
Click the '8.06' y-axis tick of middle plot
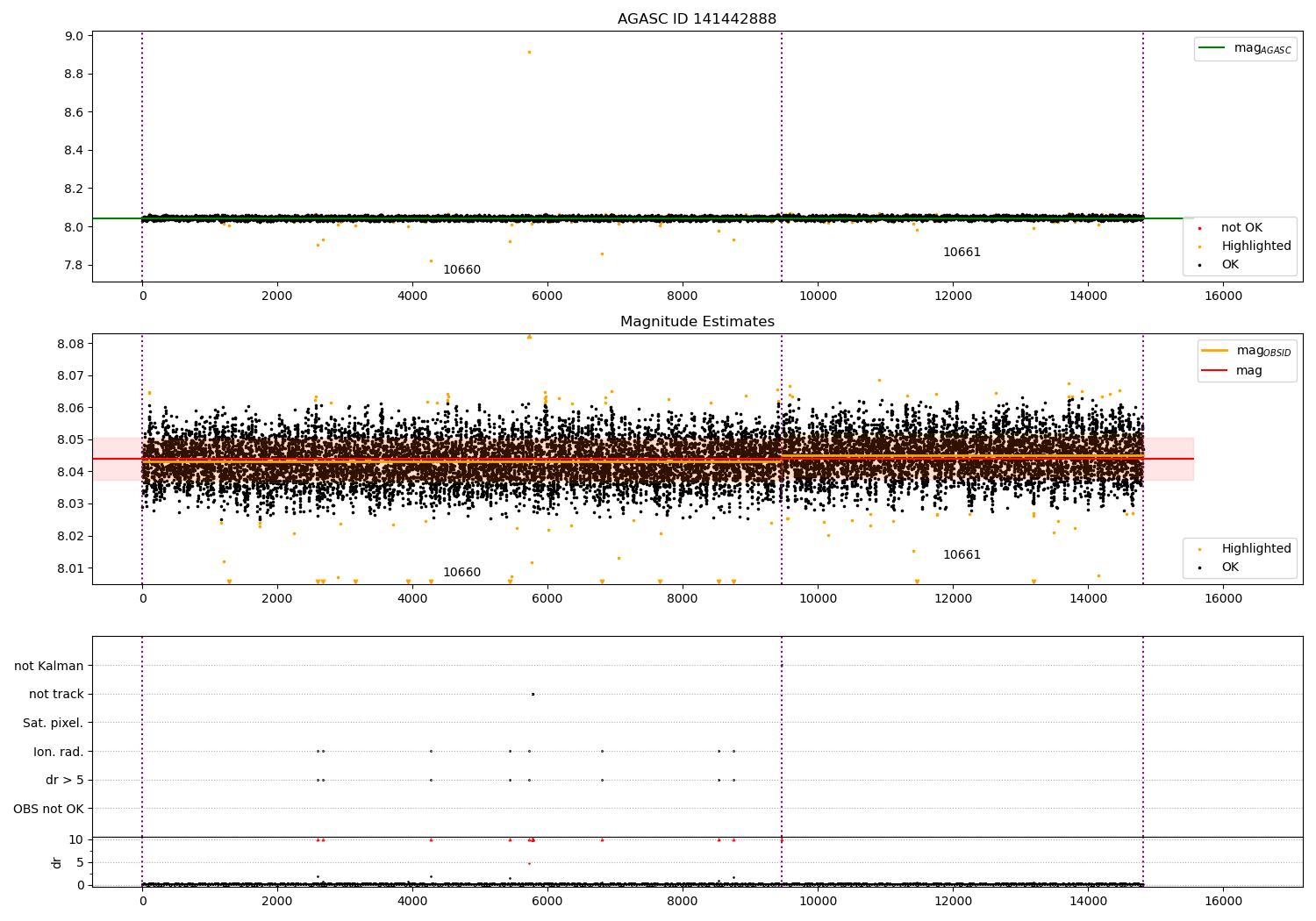pyautogui.click(x=70, y=408)
